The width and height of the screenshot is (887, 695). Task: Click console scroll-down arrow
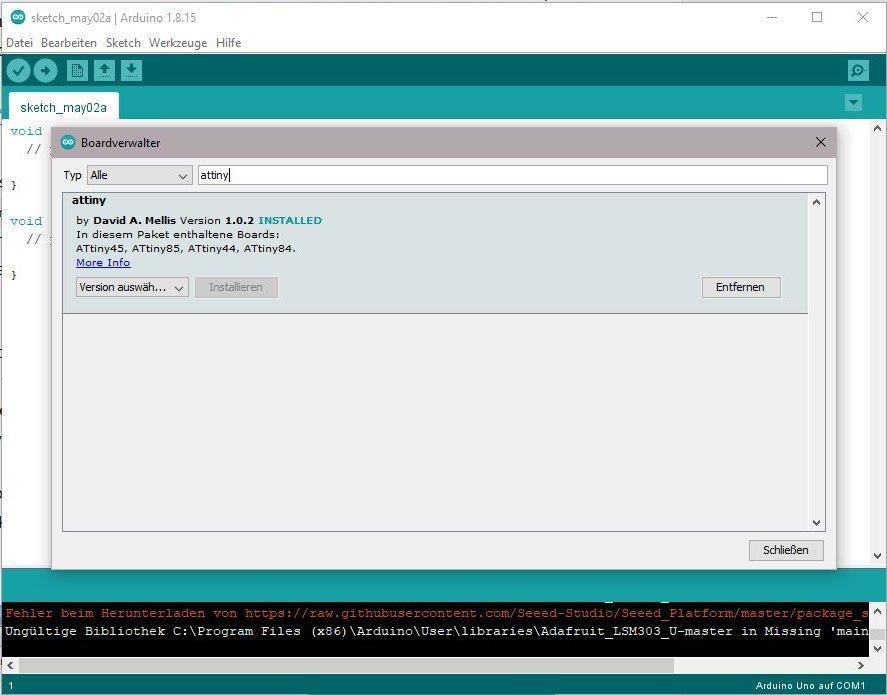877,649
